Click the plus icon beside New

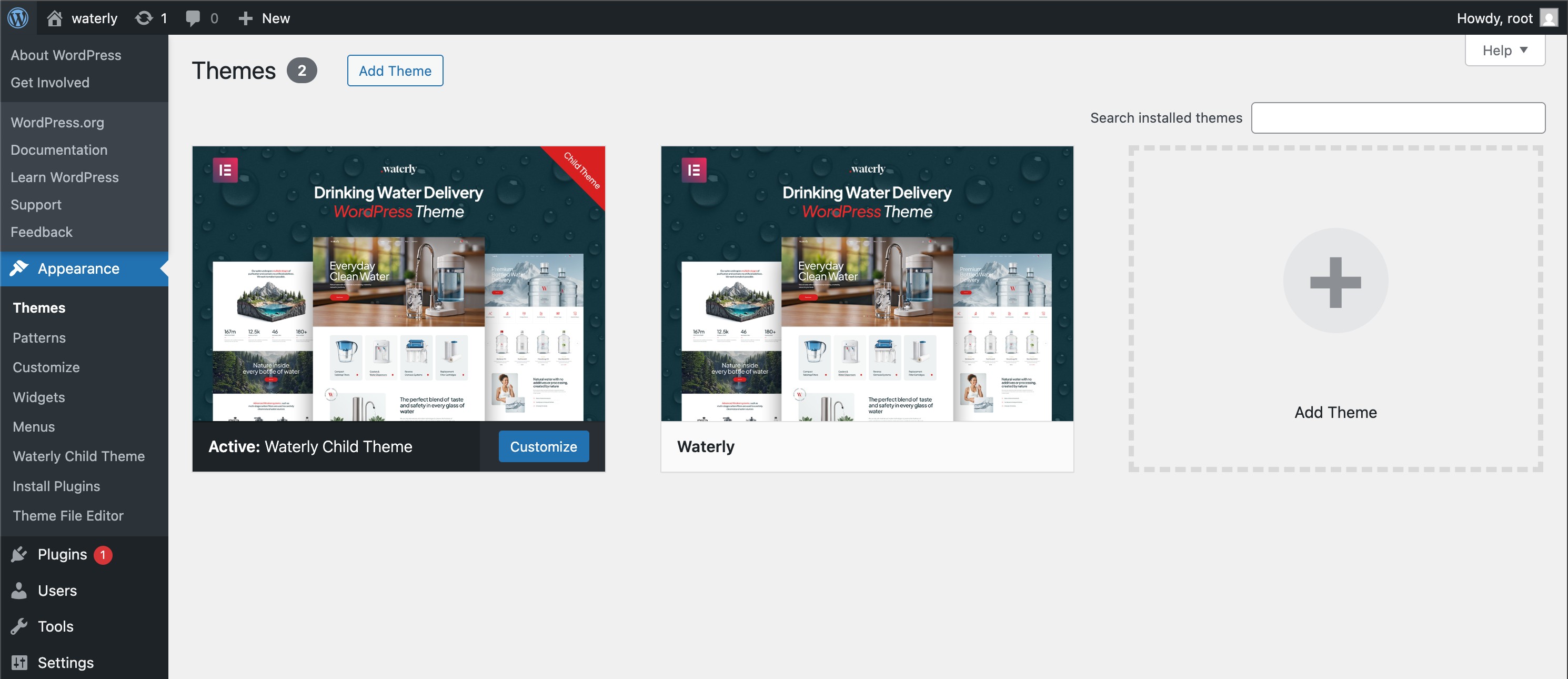(245, 18)
